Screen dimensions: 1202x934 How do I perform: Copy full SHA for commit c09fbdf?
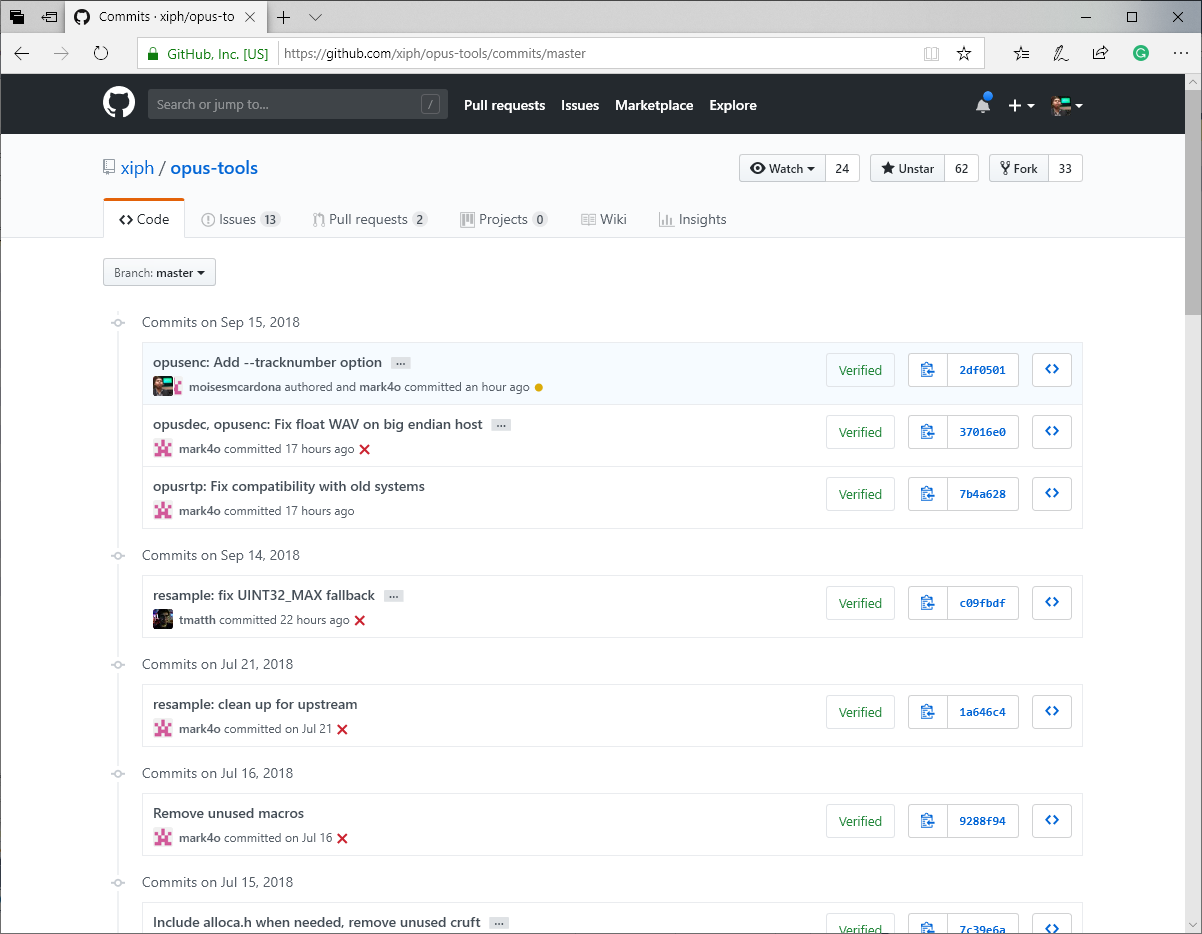928,603
